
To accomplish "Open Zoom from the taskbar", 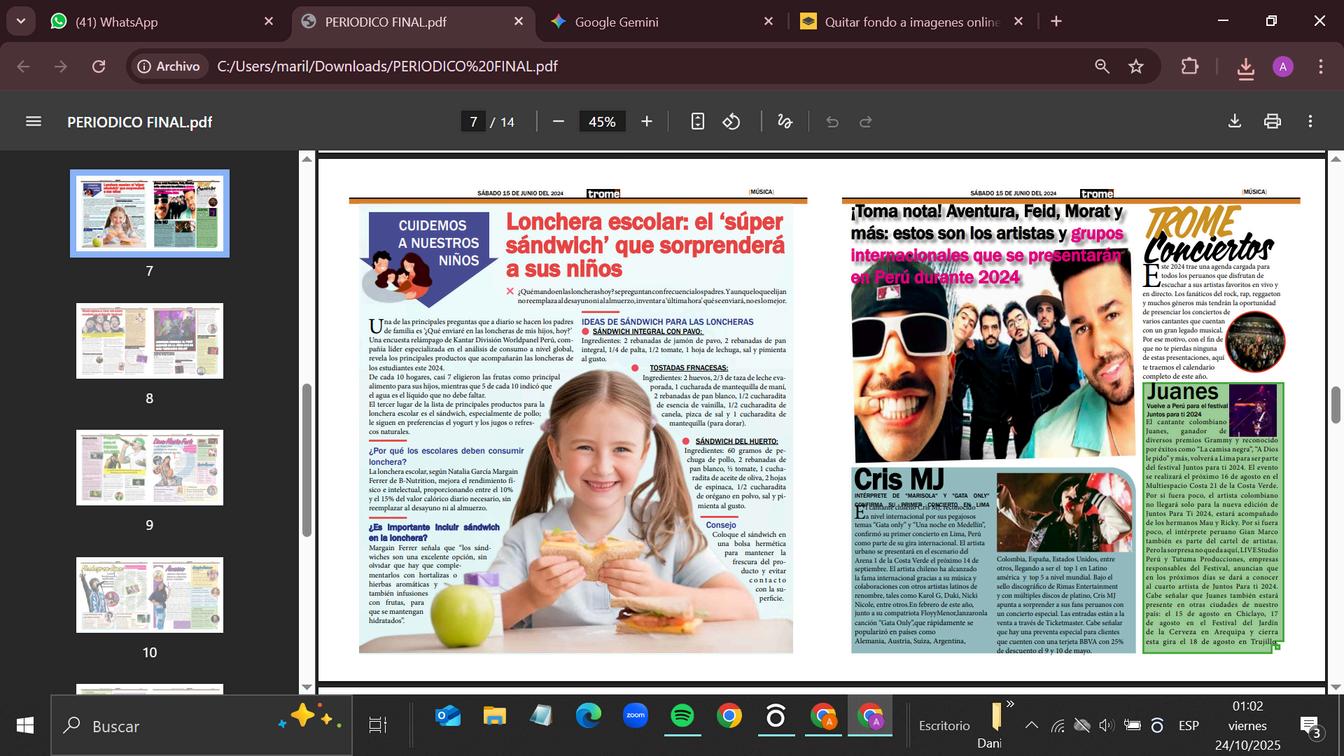I will (635, 716).
